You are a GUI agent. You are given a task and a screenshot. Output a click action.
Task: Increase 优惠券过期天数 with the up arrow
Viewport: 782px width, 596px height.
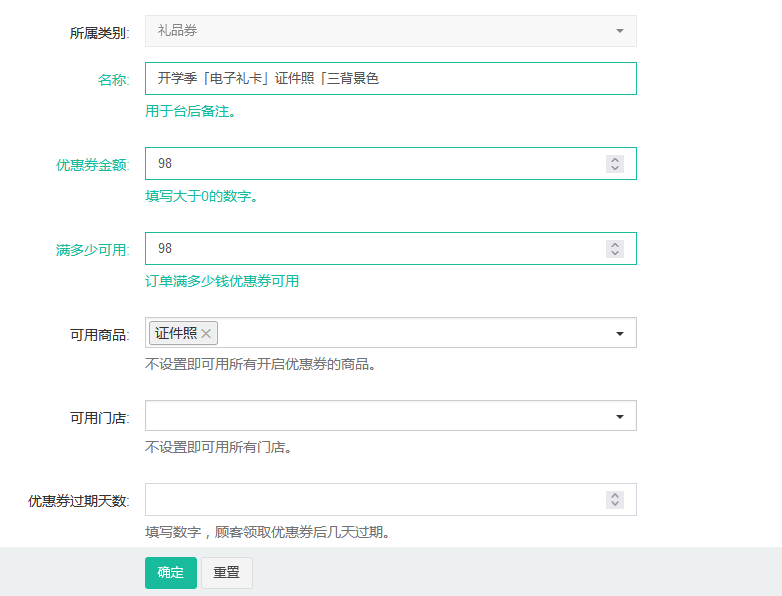(615, 494)
